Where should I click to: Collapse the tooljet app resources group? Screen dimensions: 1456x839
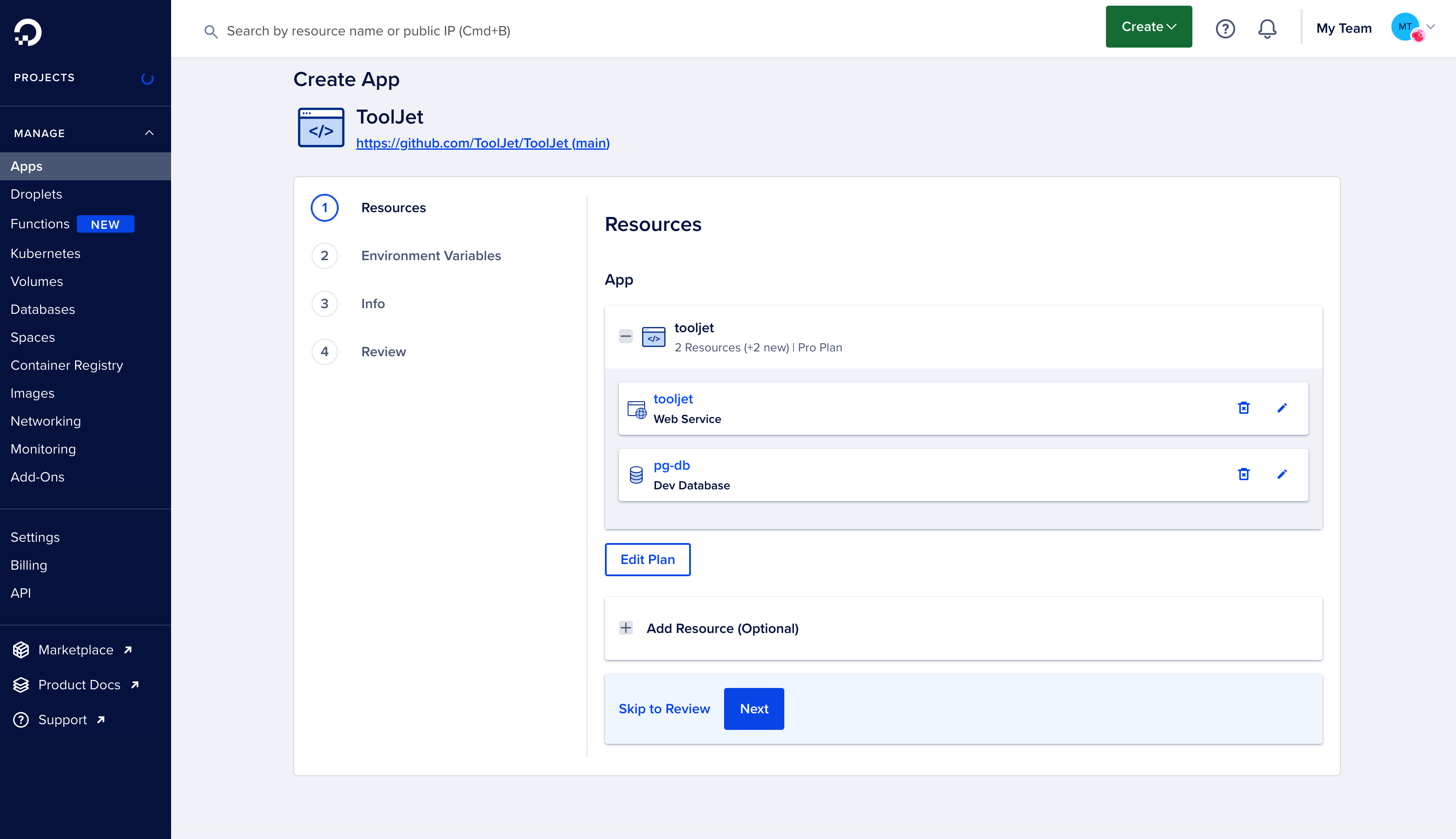point(625,336)
